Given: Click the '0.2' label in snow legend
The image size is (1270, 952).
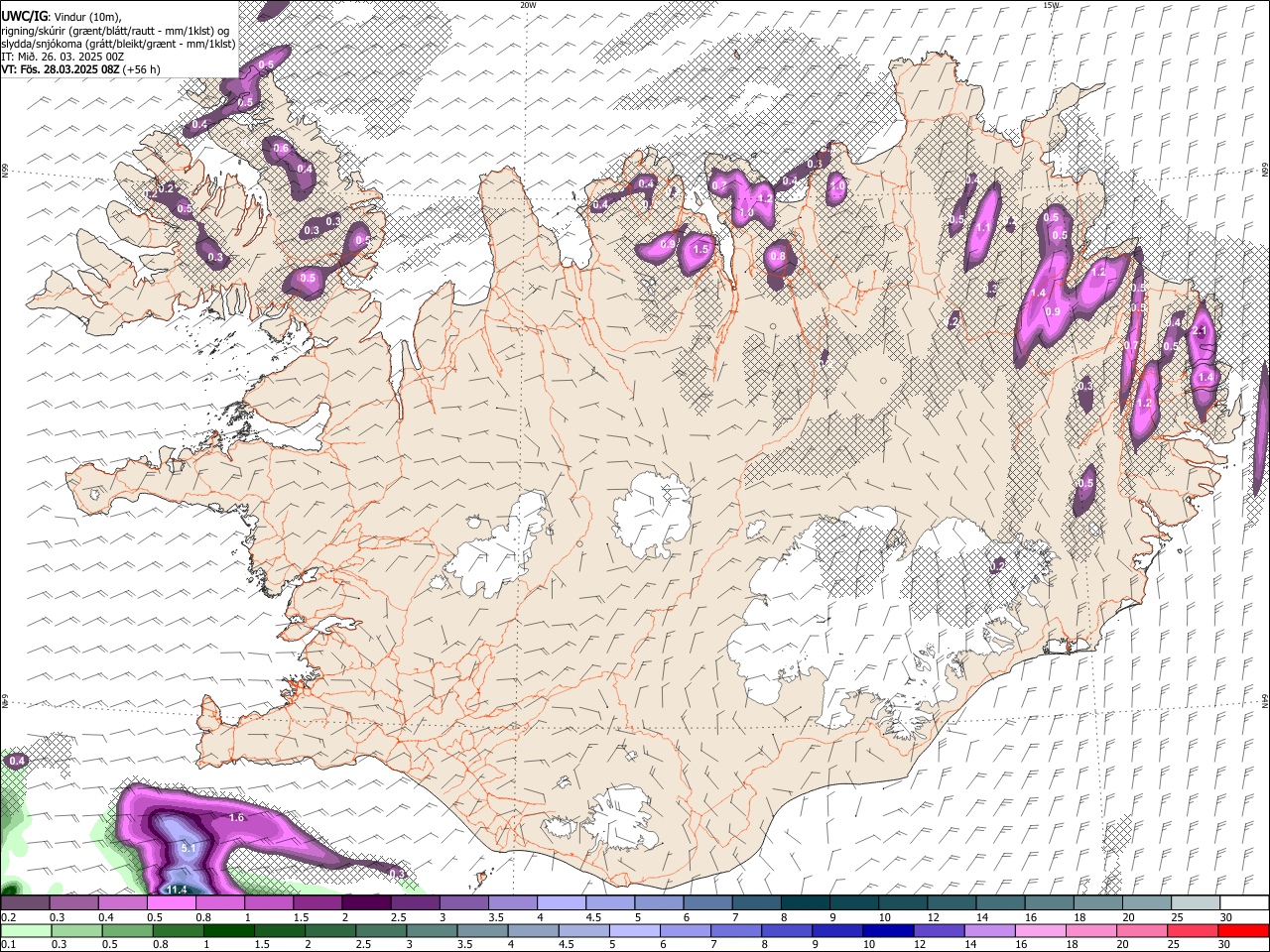Looking at the screenshot, I should [8, 918].
